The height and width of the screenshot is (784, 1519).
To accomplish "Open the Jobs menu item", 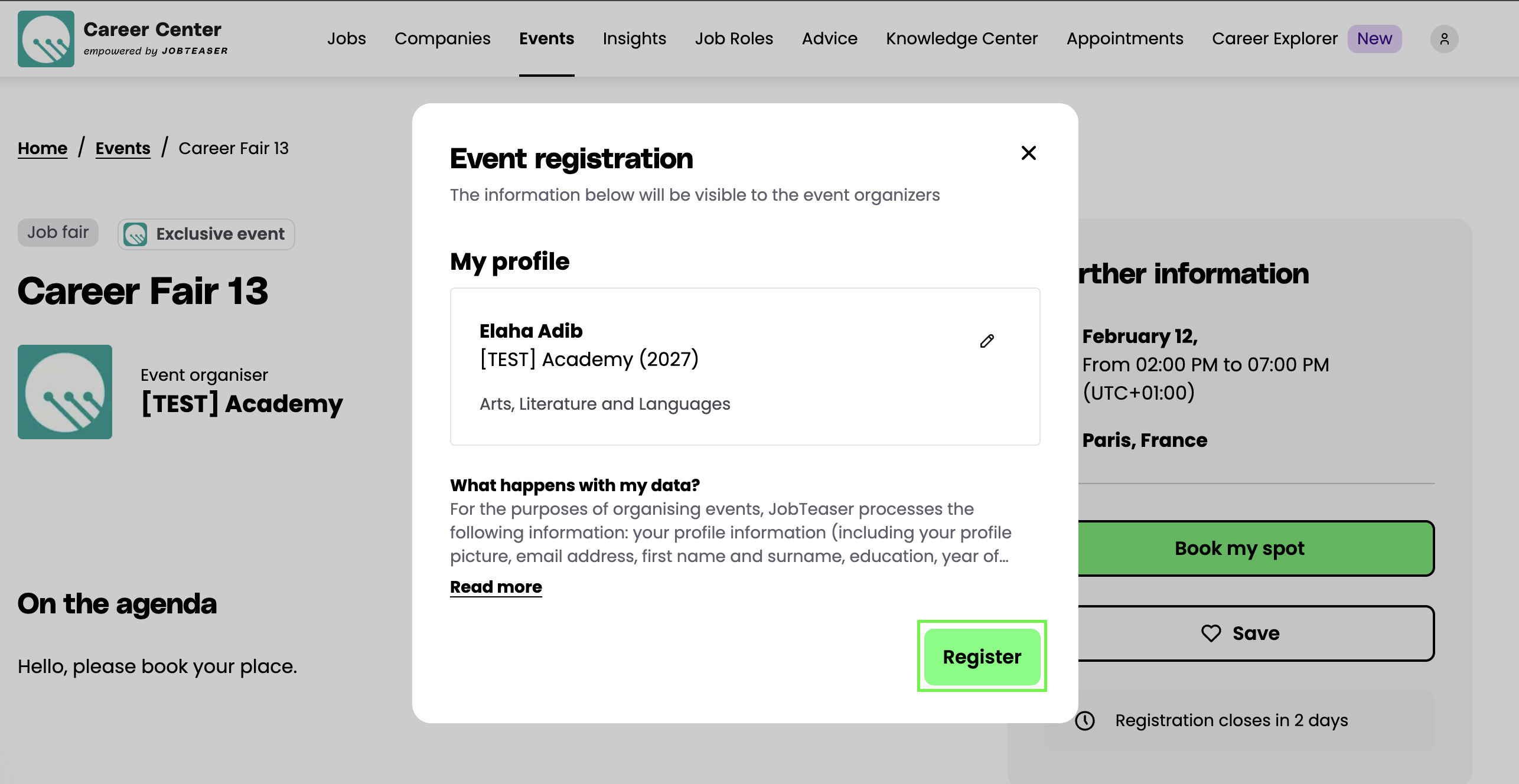I will 346,39.
